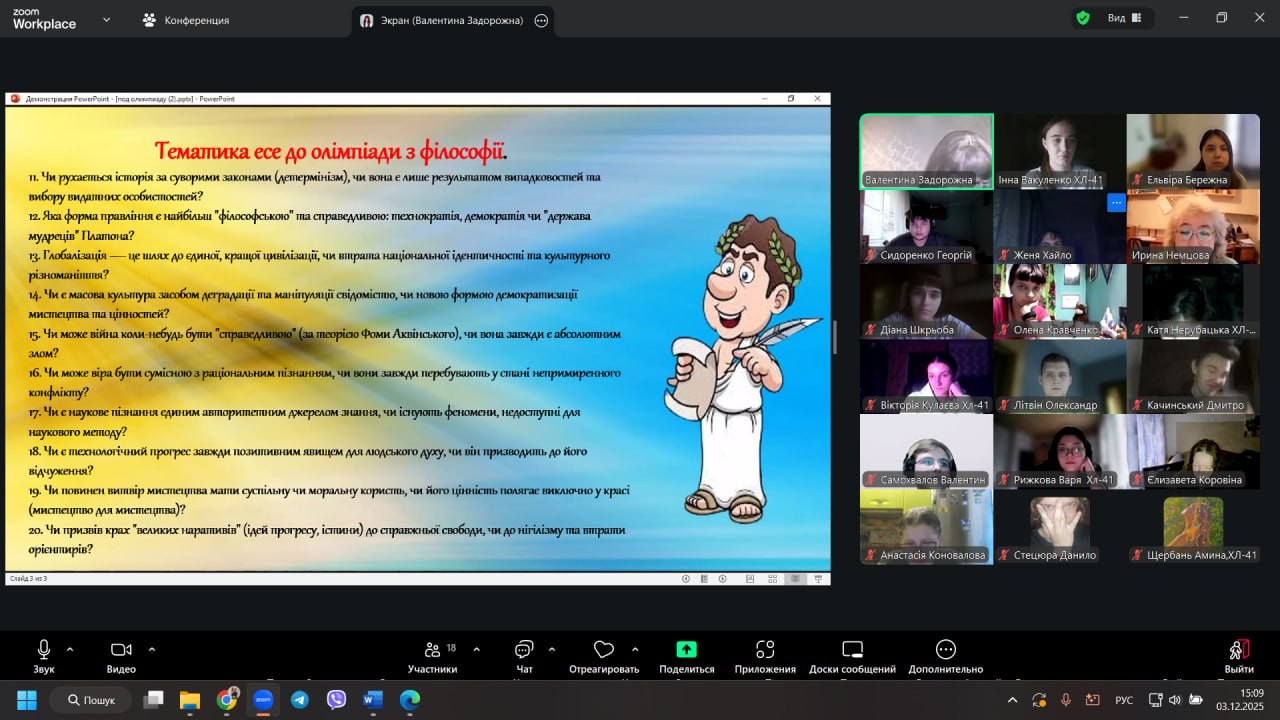Click the divider handle between panels
1280x720 pixels.
pos(835,338)
